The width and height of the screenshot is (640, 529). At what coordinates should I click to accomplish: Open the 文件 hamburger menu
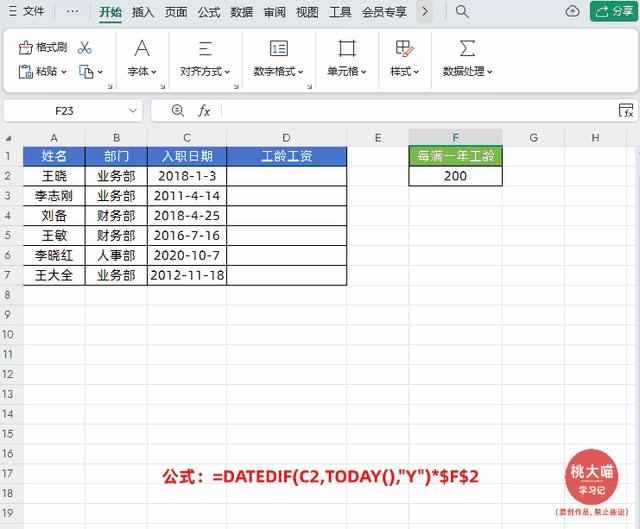tap(26, 11)
